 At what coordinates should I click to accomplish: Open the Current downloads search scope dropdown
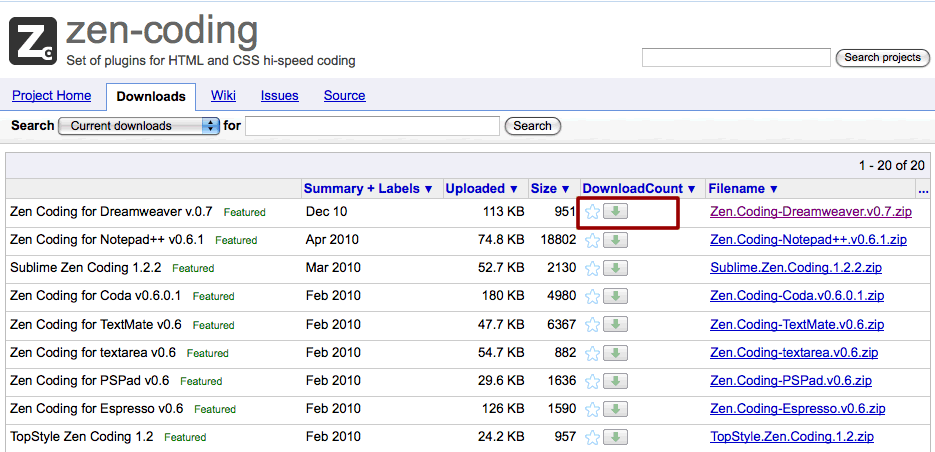[139, 126]
